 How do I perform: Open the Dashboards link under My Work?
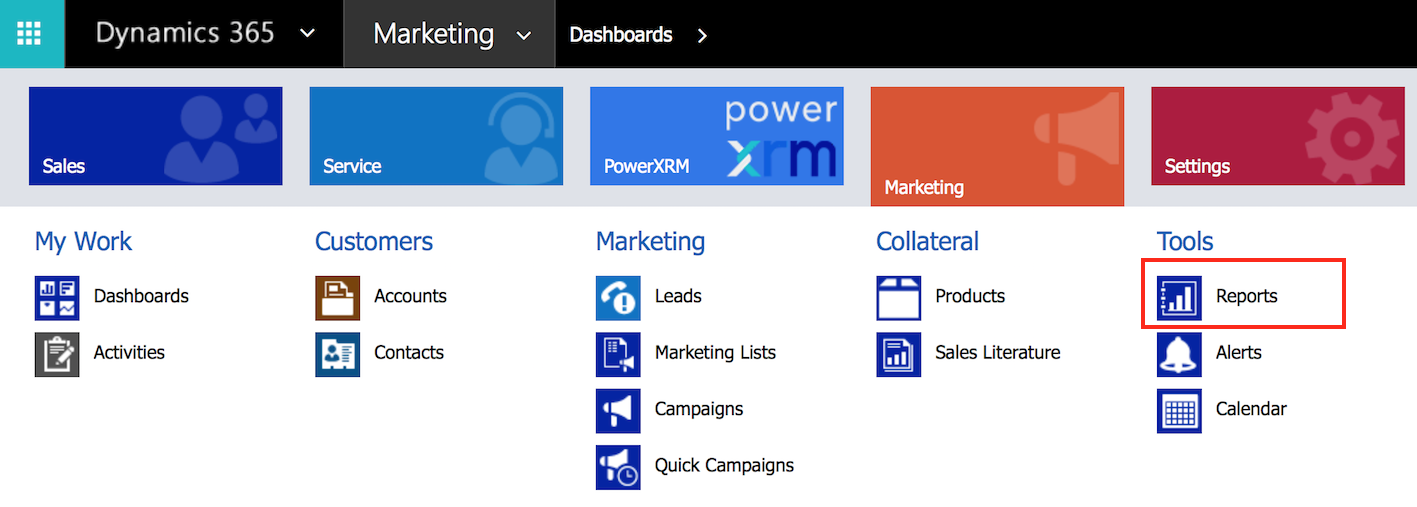coord(141,296)
